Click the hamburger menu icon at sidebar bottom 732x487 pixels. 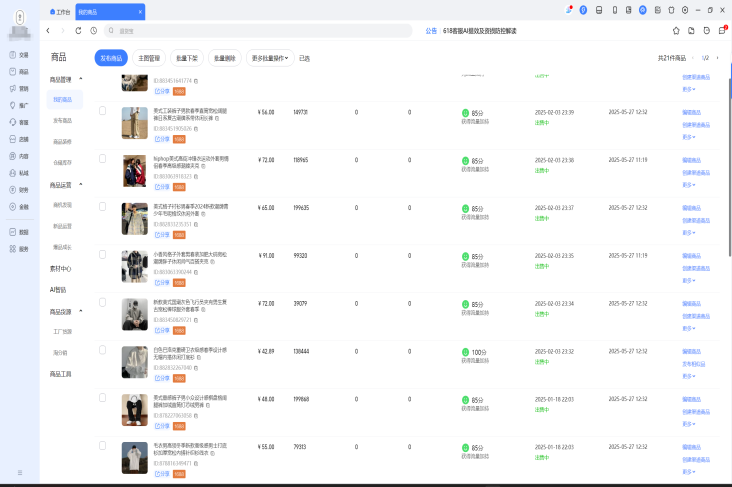(x=19, y=470)
